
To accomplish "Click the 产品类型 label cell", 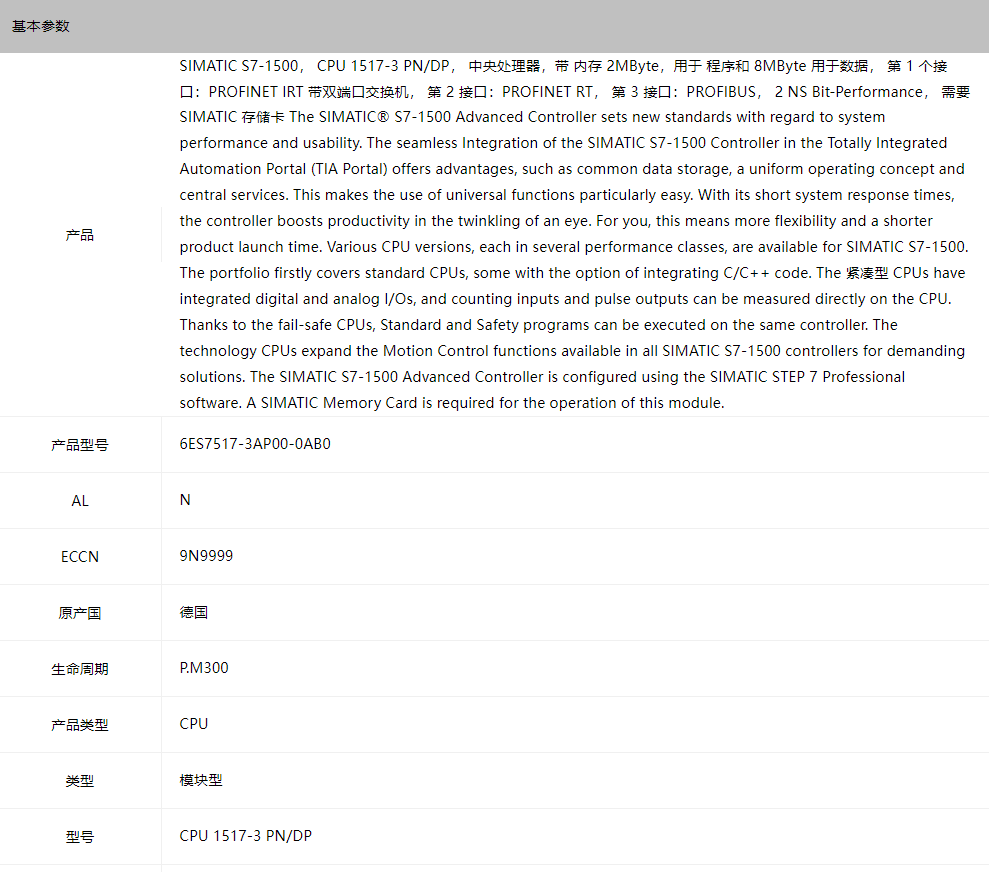I will tap(80, 725).
